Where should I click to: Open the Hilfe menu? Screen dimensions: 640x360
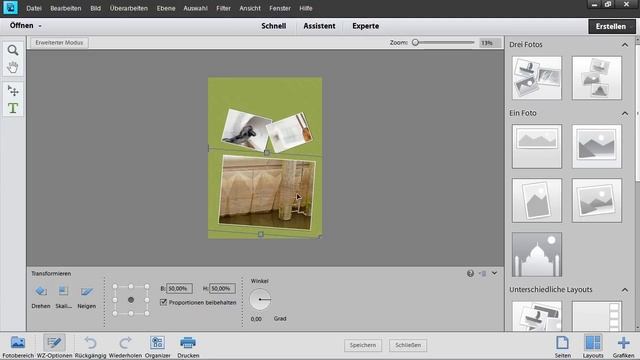tap(305, 8)
